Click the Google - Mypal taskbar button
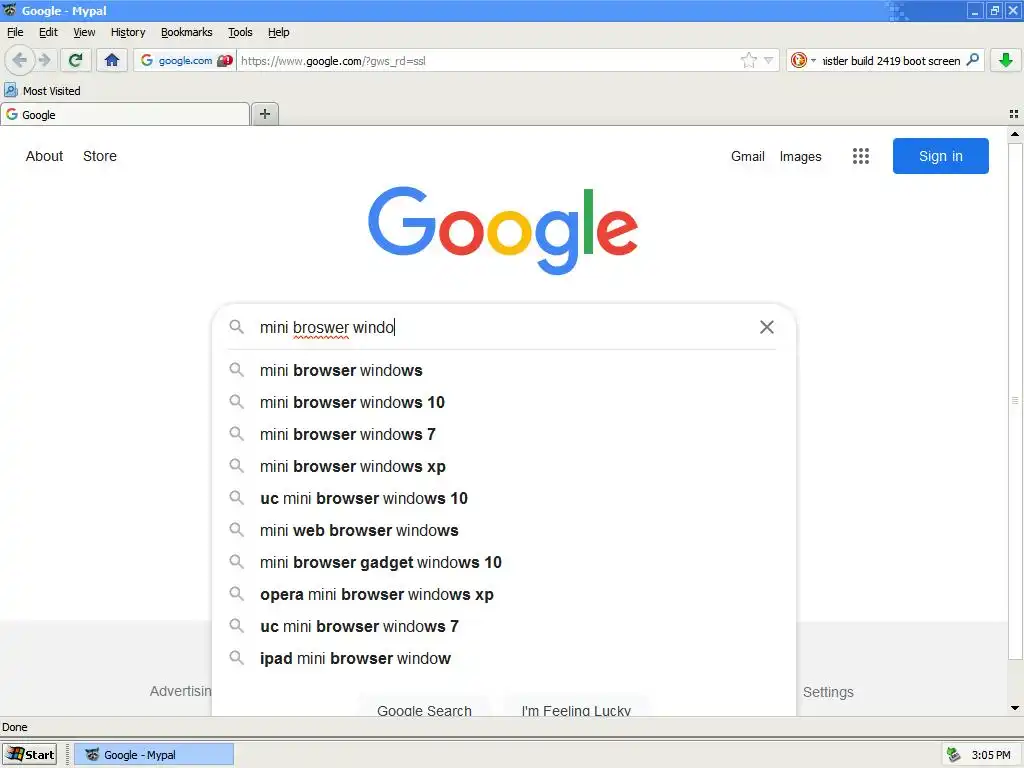 153,754
